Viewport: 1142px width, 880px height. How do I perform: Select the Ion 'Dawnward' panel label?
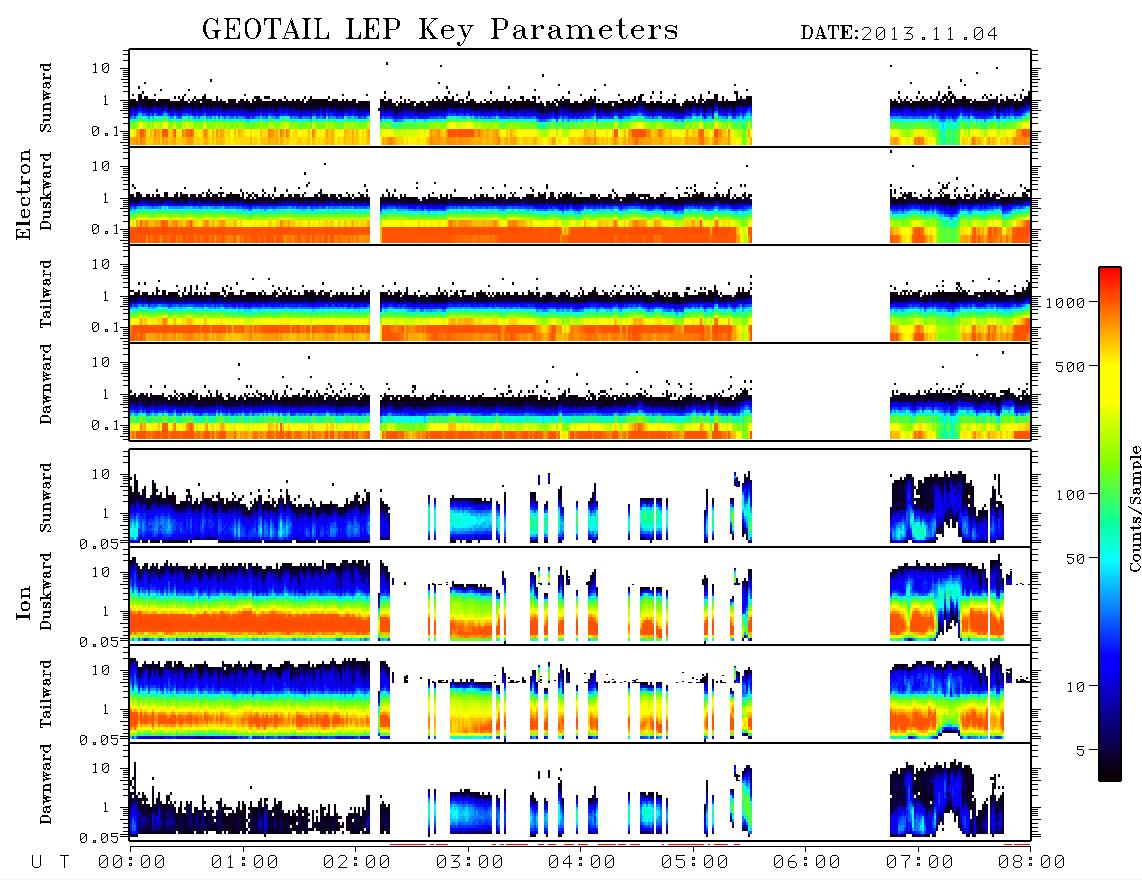[46, 784]
